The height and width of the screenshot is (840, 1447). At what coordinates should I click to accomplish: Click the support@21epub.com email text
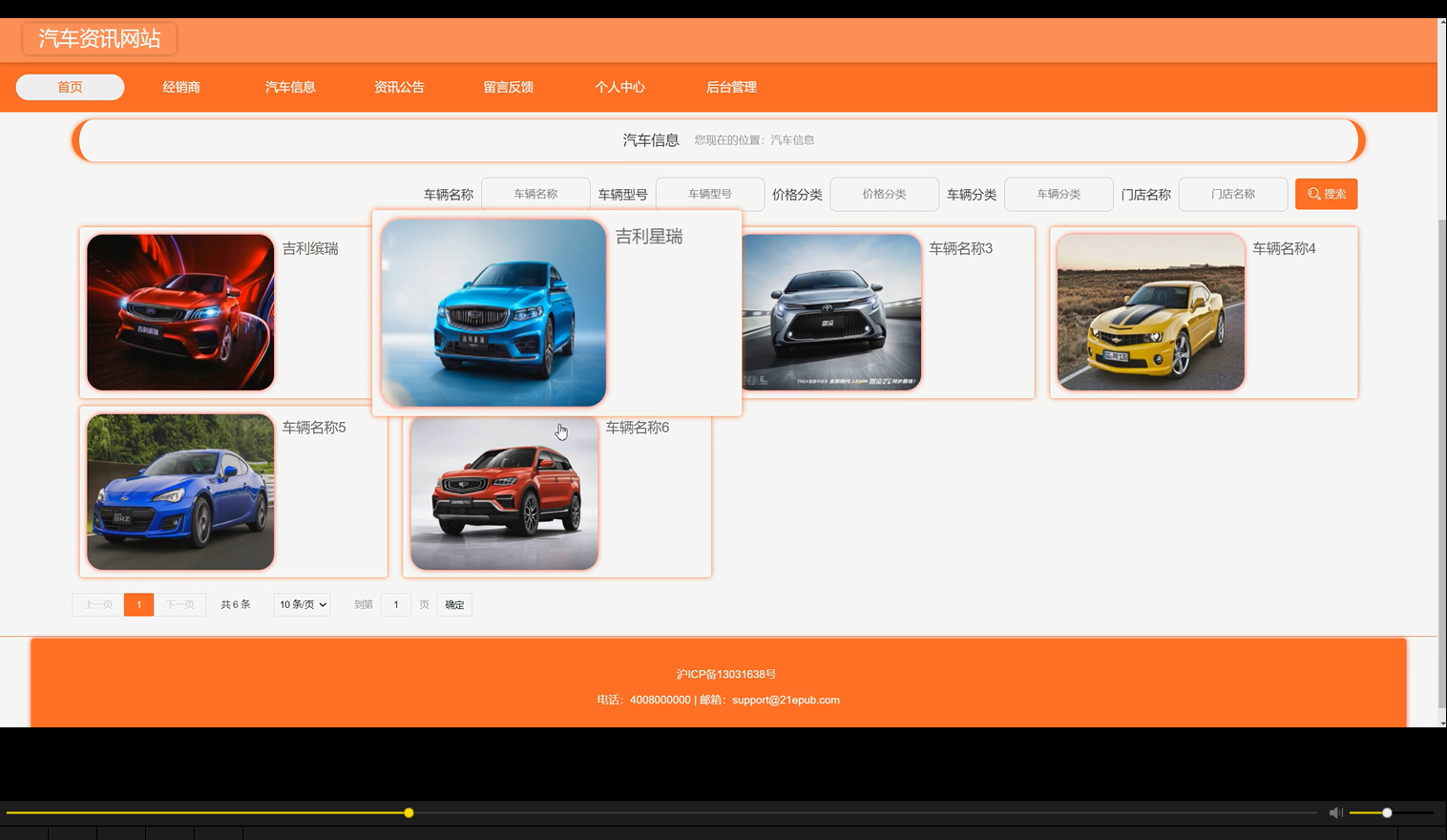pyautogui.click(x=786, y=700)
